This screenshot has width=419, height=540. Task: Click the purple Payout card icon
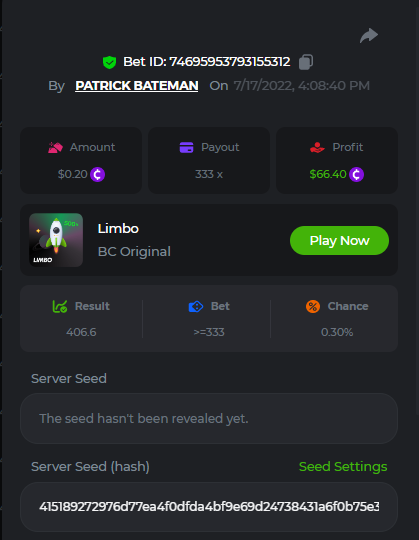pos(187,147)
